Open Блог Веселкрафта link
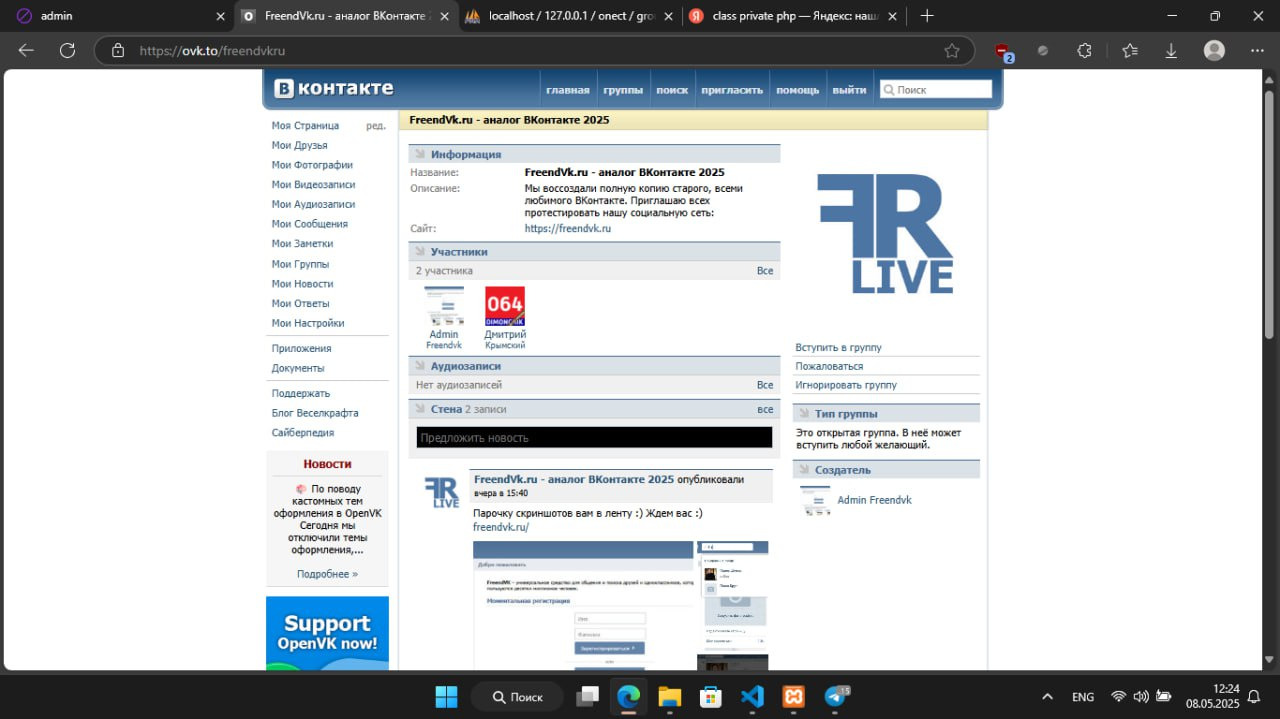 [x=315, y=413]
